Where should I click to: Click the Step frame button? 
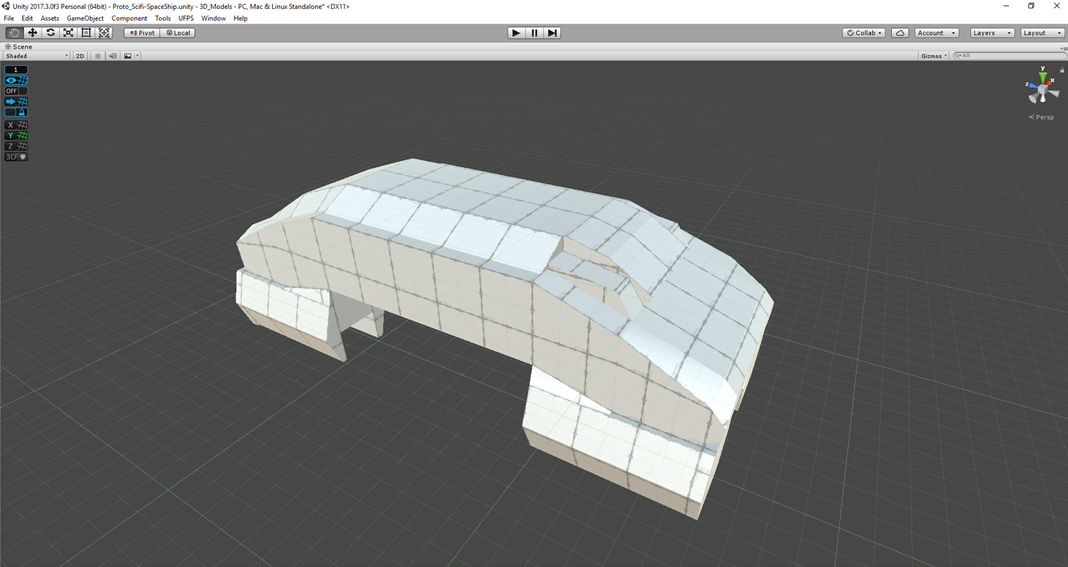point(552,33)
